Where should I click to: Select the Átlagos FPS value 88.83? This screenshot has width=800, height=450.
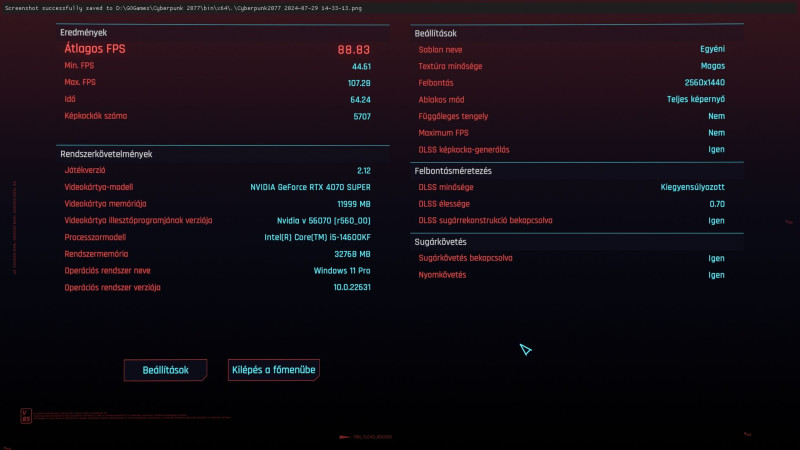pyautogui.click(x=354, y=49)
